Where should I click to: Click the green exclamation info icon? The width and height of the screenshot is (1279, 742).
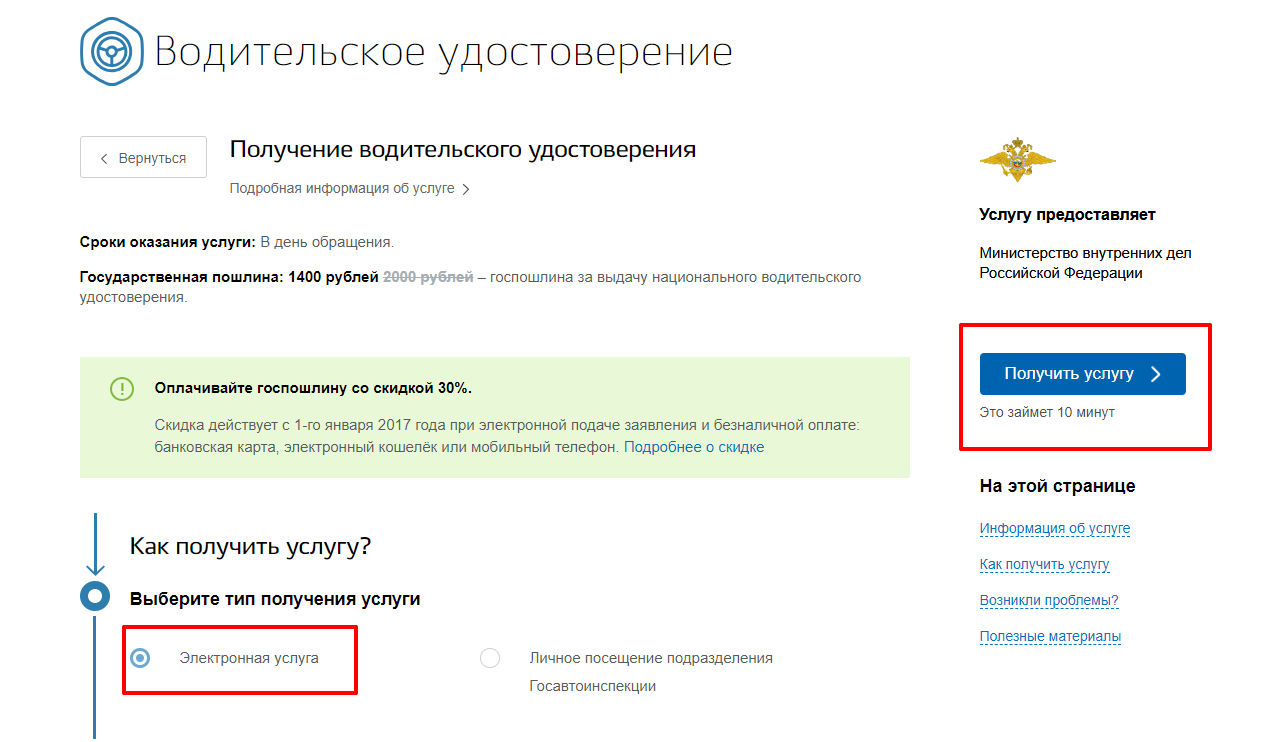coord(122,389)
